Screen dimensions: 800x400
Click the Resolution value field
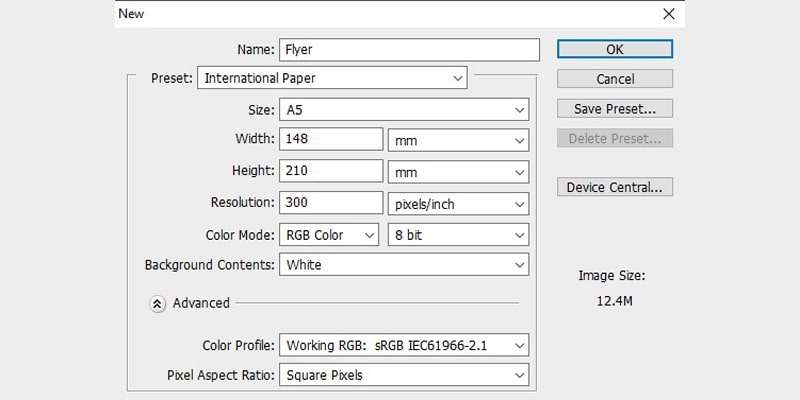(x=331, y=203)
